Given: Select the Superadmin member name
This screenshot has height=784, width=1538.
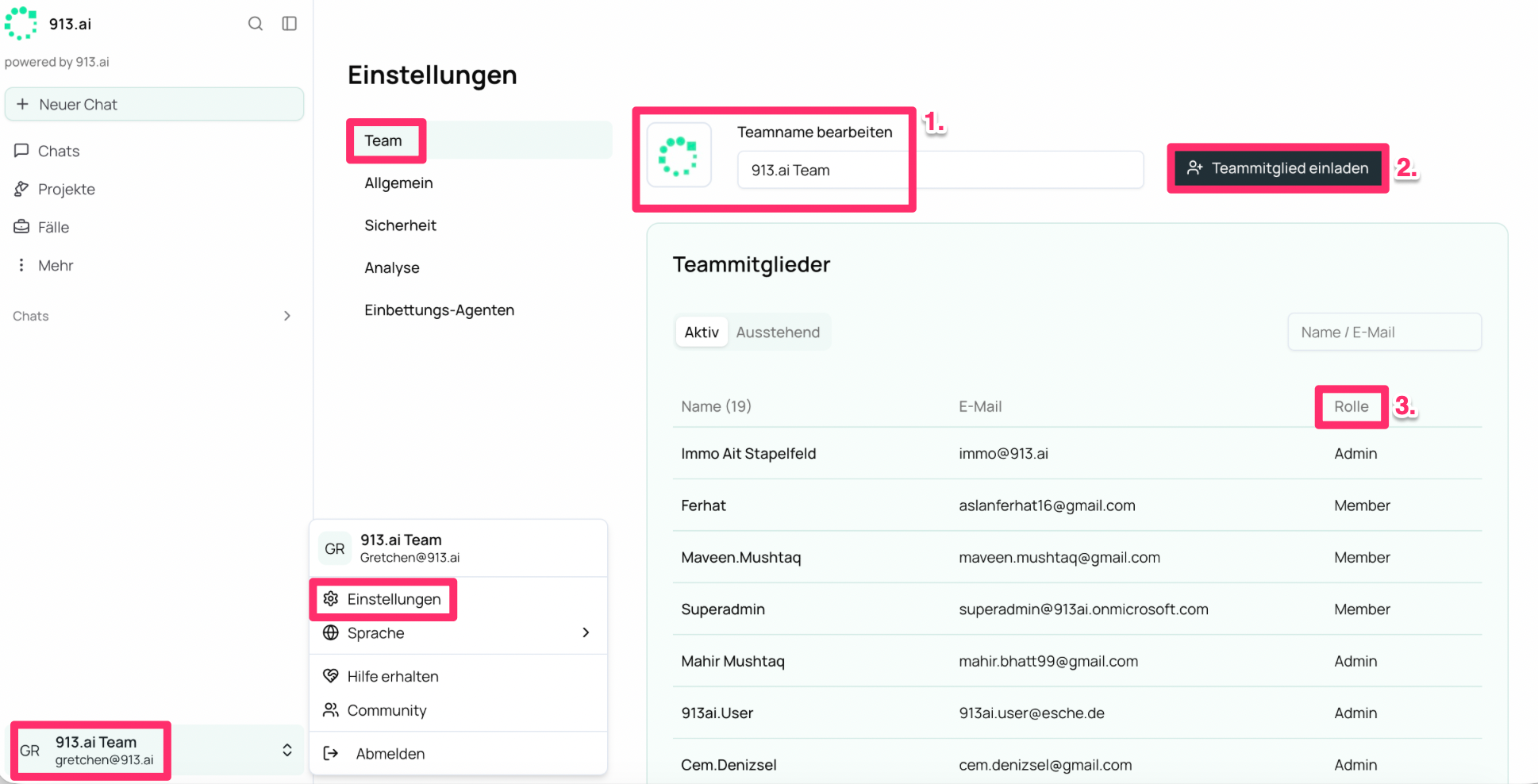Looking at the screenshot, I should coord(723,609).
